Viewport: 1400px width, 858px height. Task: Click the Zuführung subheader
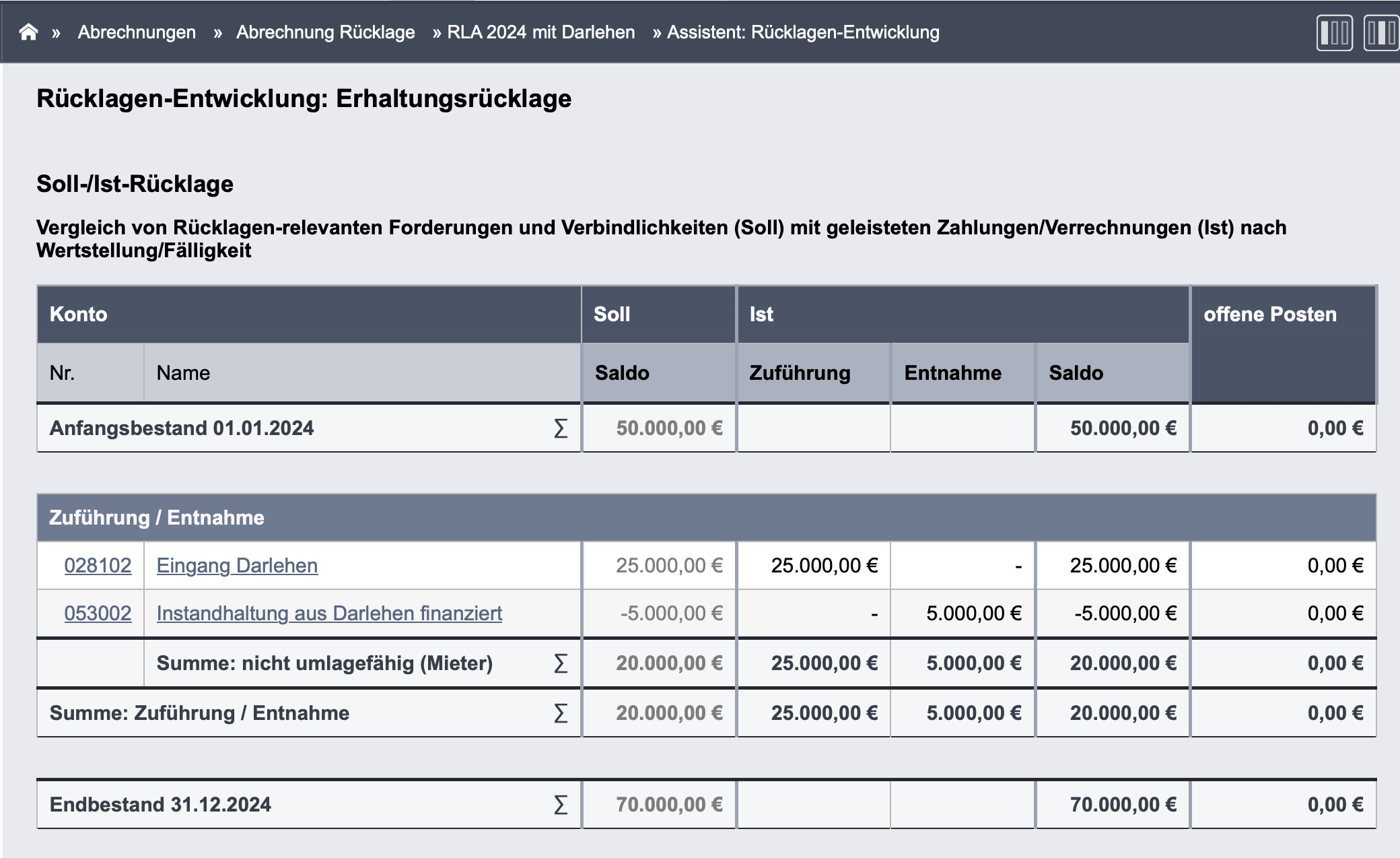pyautogui.click(x=814, y=373)
